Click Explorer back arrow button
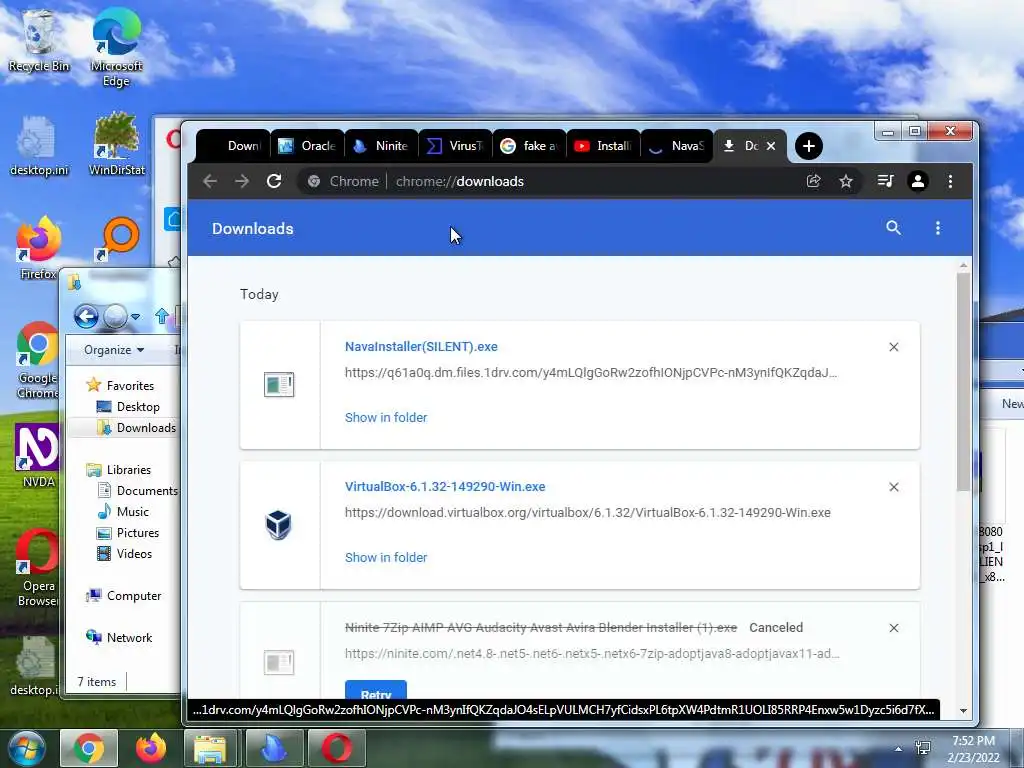The height and width of the screenshot is (768, 1024). click(x=86, y=317)
